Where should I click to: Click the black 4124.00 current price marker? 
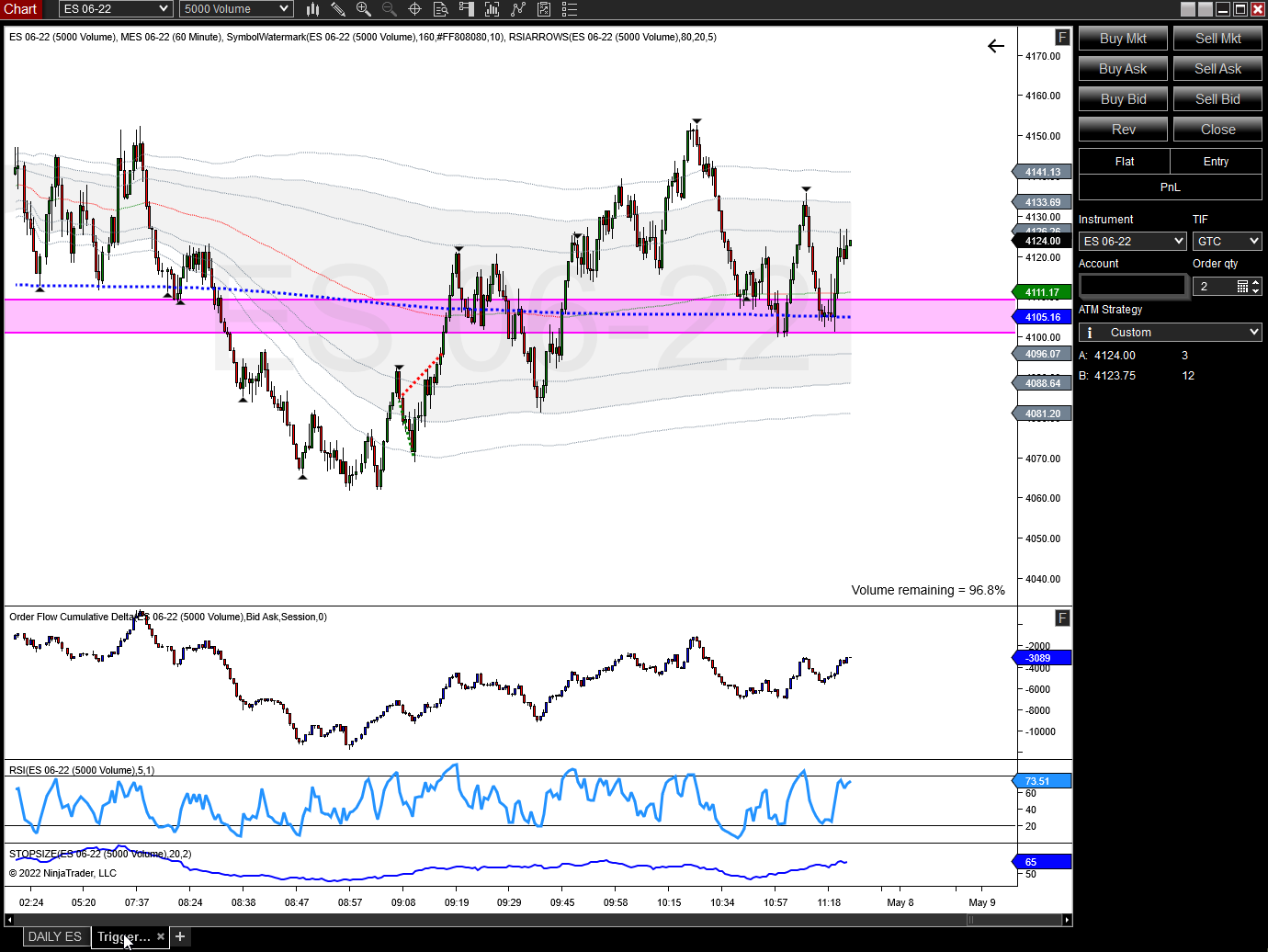click(1043, 241)
